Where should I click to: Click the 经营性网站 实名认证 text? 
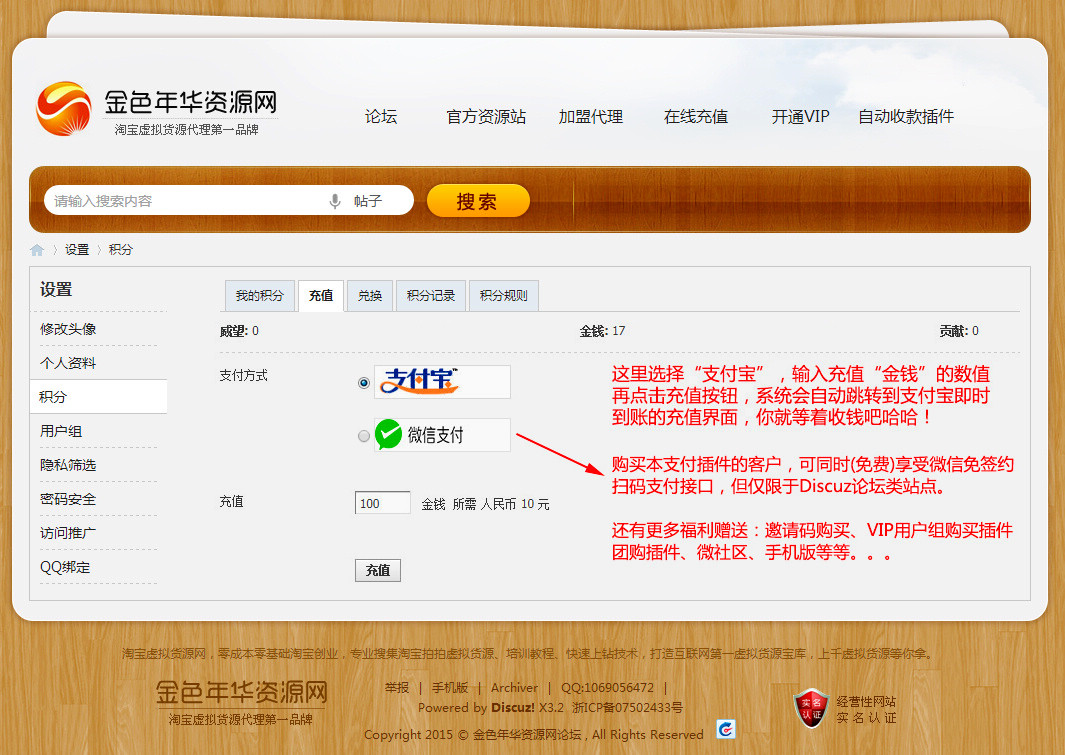pyautogui.click(x=866, y=710)
